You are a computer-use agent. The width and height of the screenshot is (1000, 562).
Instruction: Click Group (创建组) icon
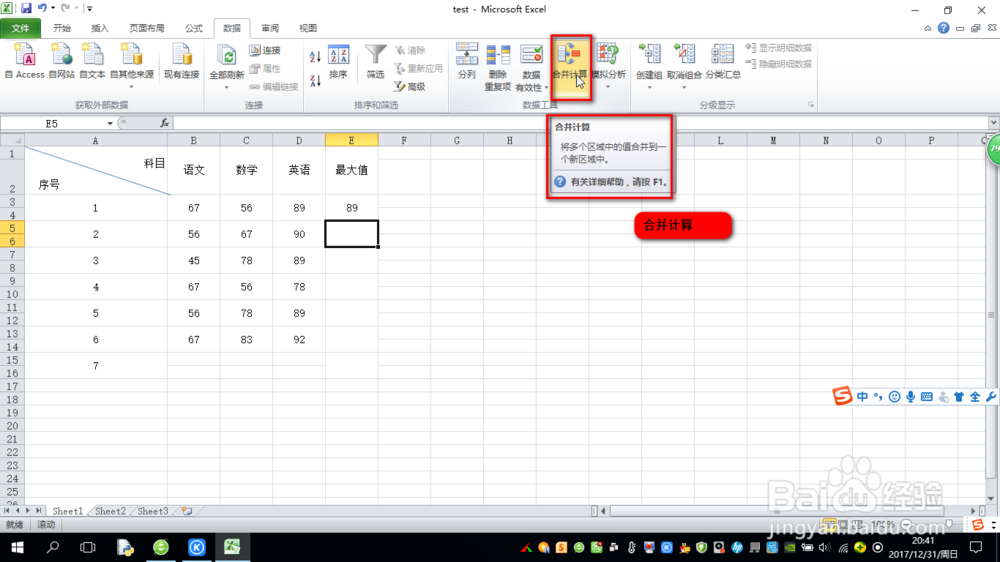[x=649, y=55]
